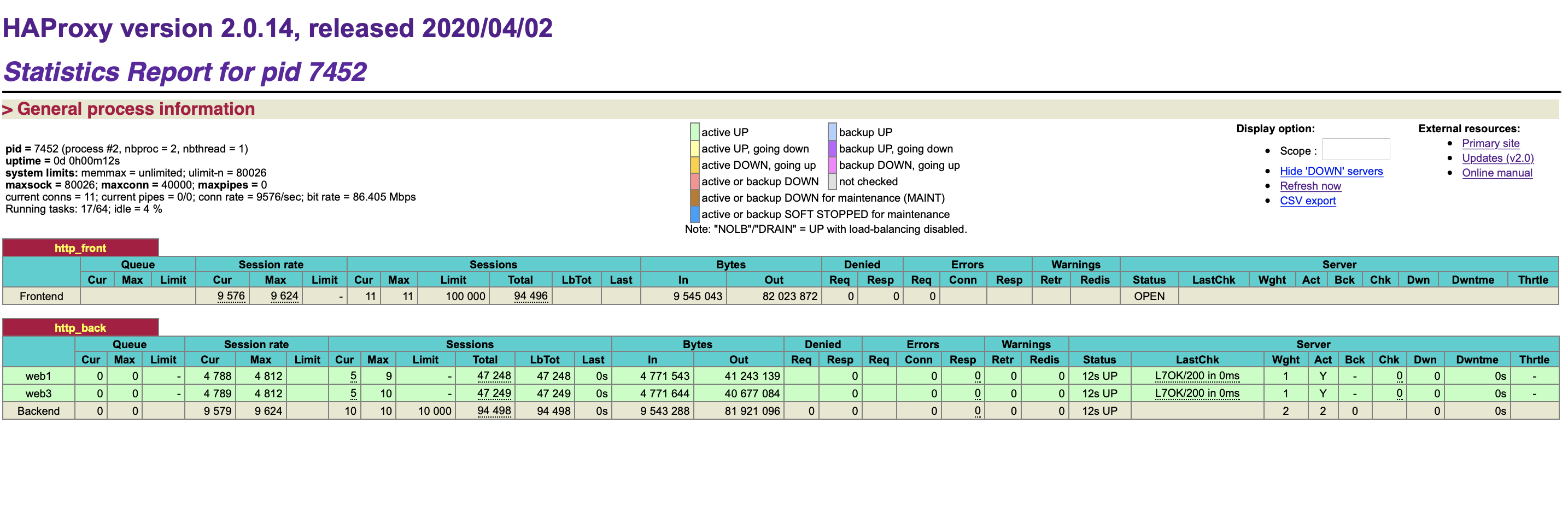Click the Frontend row label
Viewport: 1568px width, 505px height.
pos(42,296)
